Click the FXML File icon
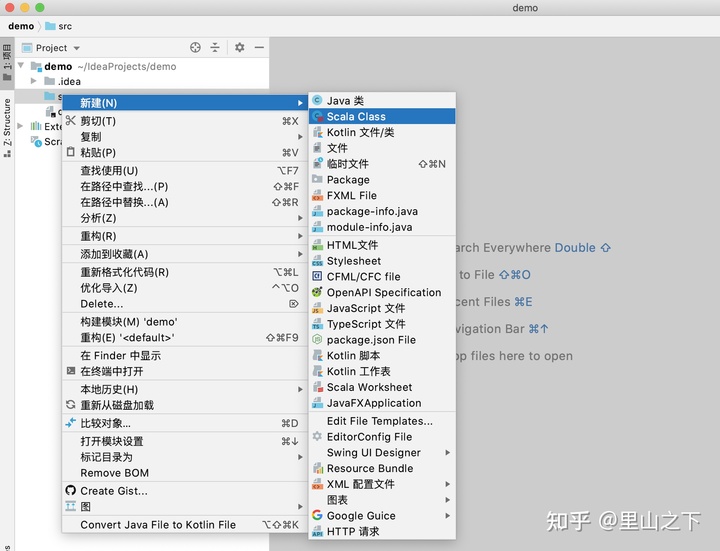720x551 pixels. coord(317,196)
